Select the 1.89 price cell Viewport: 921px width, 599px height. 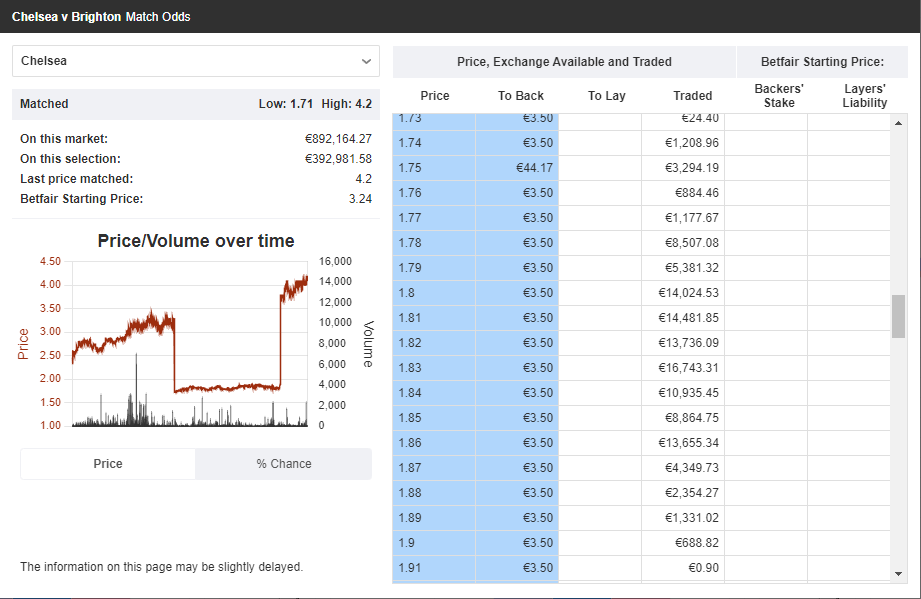pyautogui.click(x=434, y=517)
